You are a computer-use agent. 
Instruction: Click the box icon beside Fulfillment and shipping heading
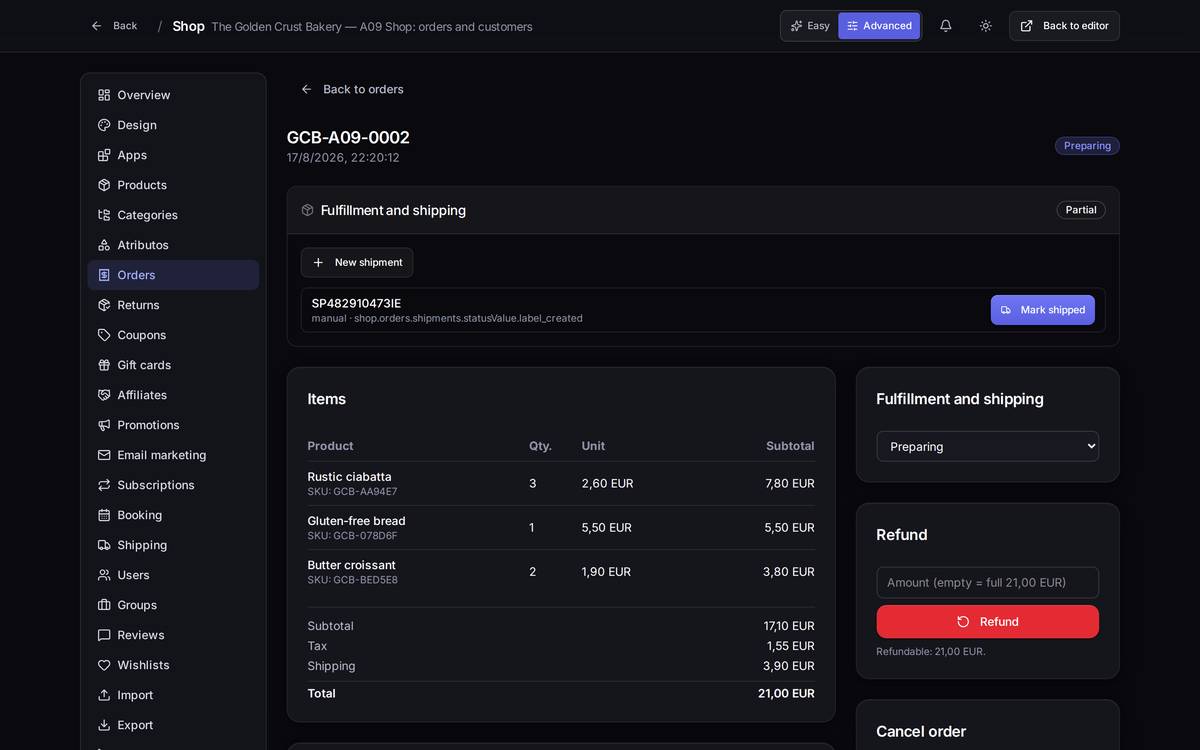coord(307,210)
